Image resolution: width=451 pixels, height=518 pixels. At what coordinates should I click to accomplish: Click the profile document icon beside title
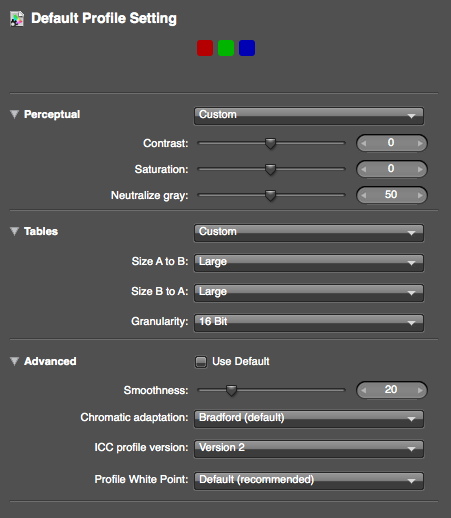point(17,19)
